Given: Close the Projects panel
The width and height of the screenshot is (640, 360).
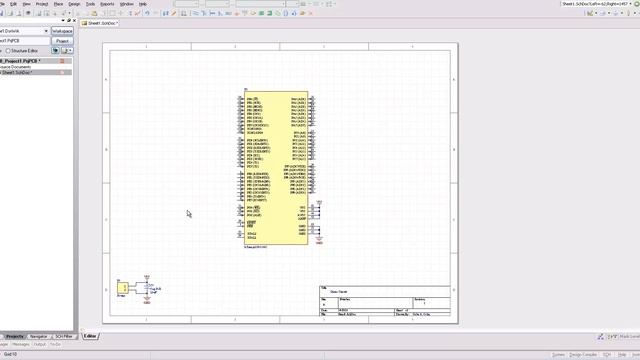Looking at the screenshot, I should tap(74, 20).
